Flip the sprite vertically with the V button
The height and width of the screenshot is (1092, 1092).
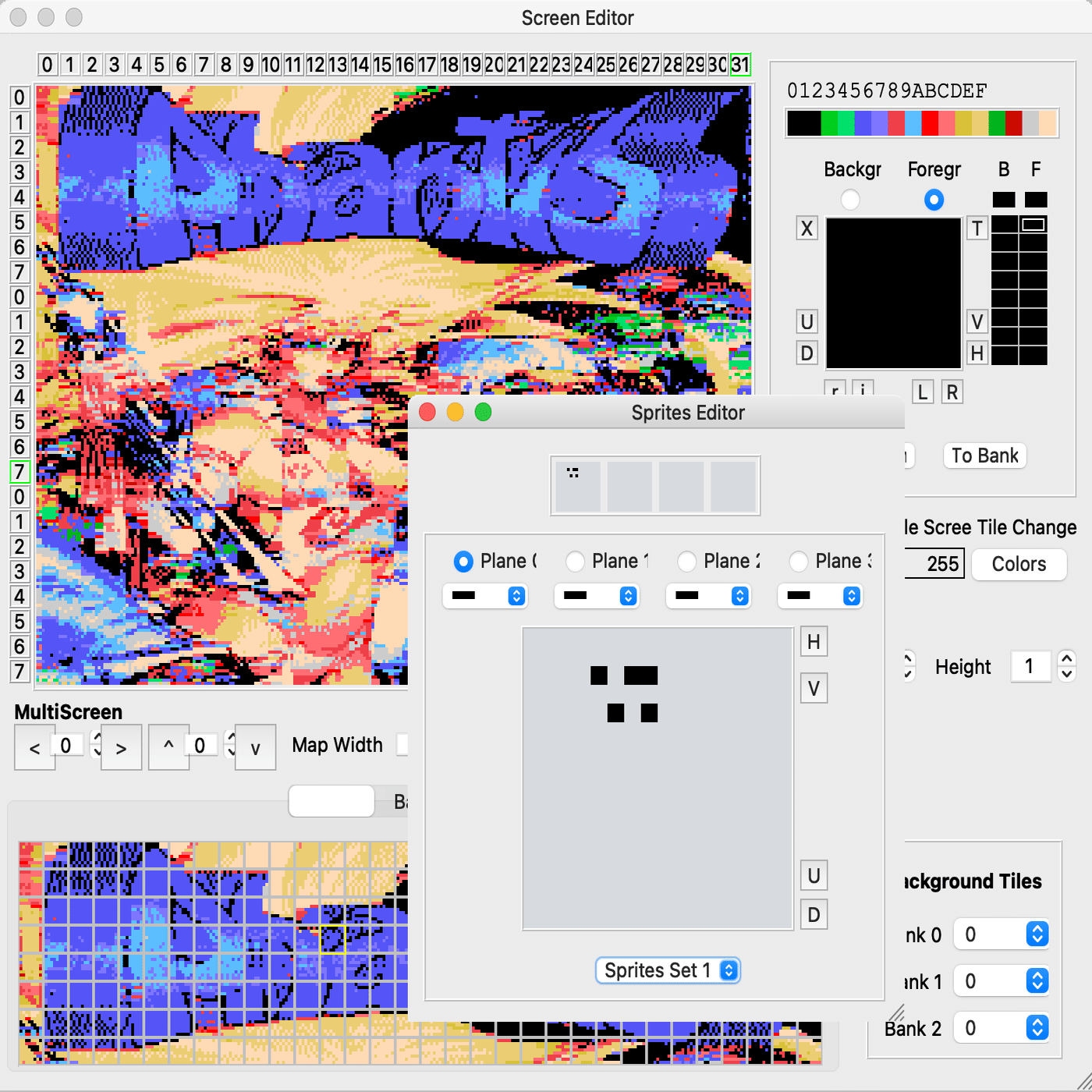814,688
